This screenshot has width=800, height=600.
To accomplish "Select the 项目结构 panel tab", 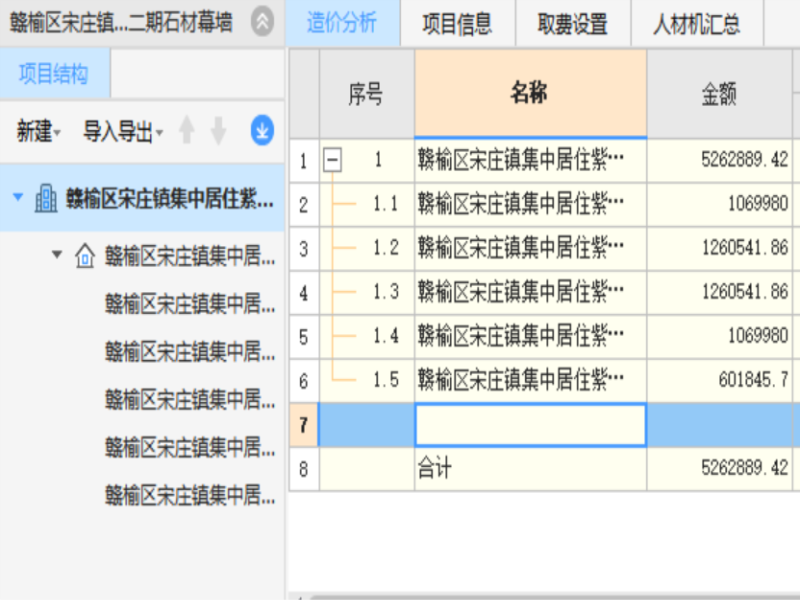I will pyautogui.click(x=54, y=74).
